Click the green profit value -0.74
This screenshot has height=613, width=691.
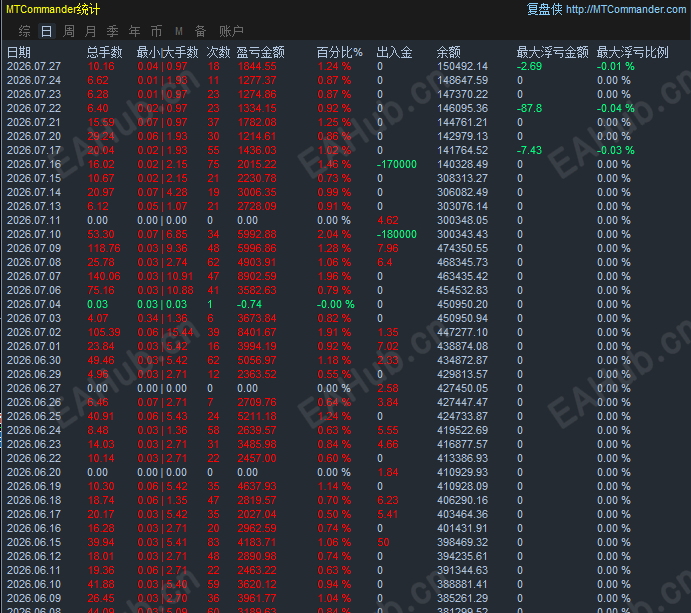pyautogui.click(x=249, y=305)
